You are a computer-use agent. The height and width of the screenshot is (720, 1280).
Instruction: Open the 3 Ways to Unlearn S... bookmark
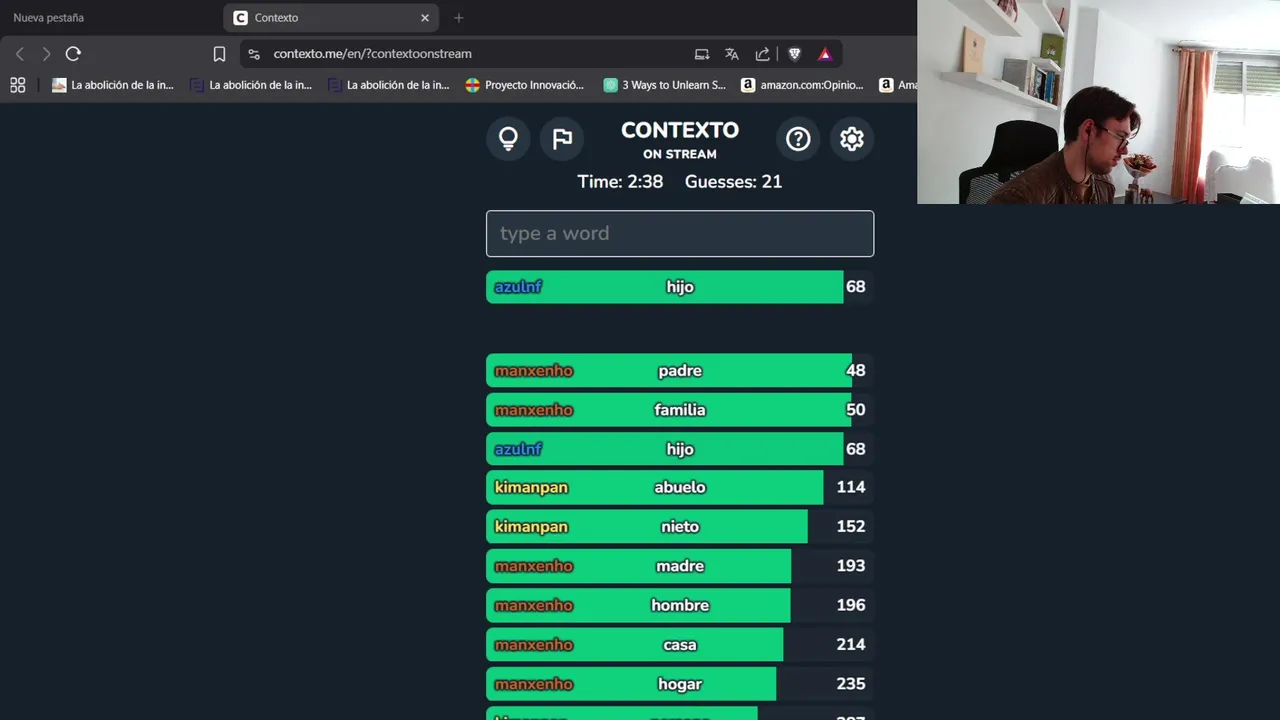point(665,85)
